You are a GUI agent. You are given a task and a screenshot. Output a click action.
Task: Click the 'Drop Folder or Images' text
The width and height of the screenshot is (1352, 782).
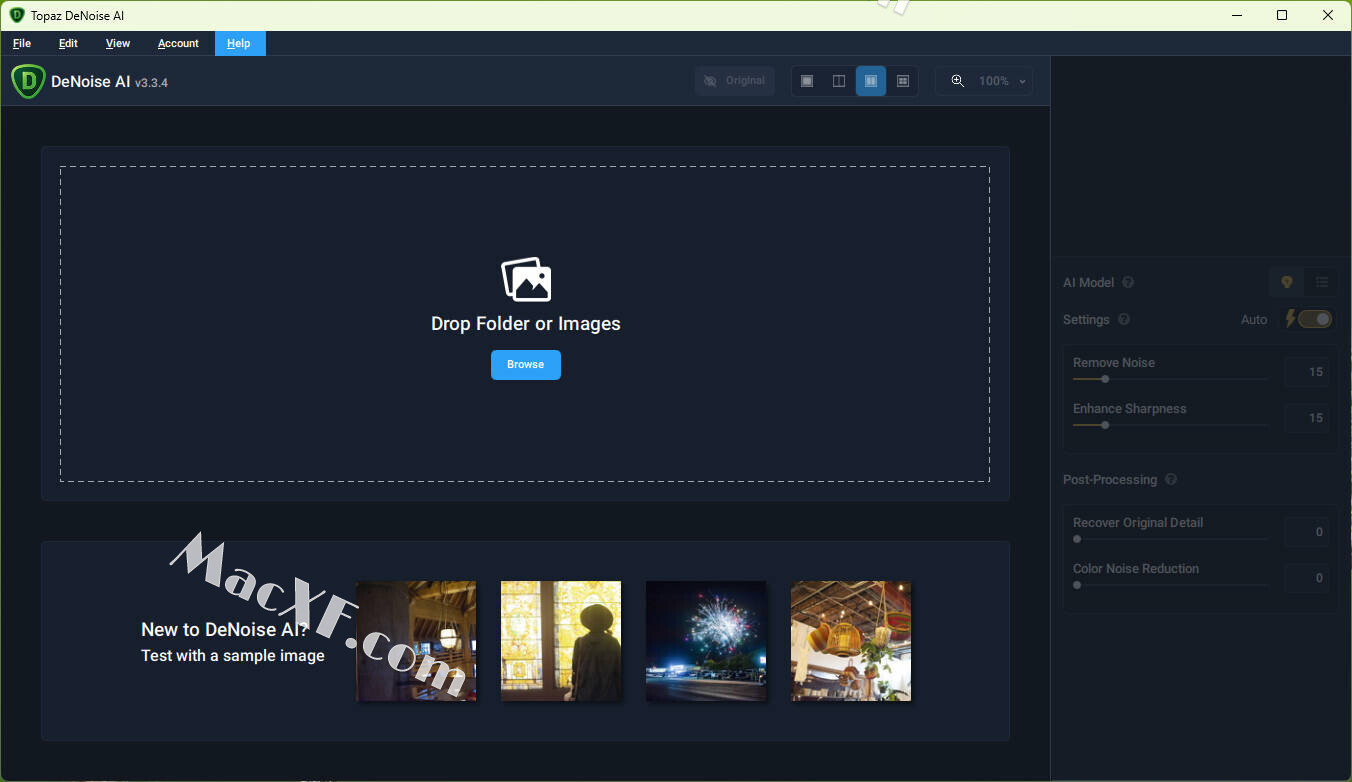tap(526, 324)
